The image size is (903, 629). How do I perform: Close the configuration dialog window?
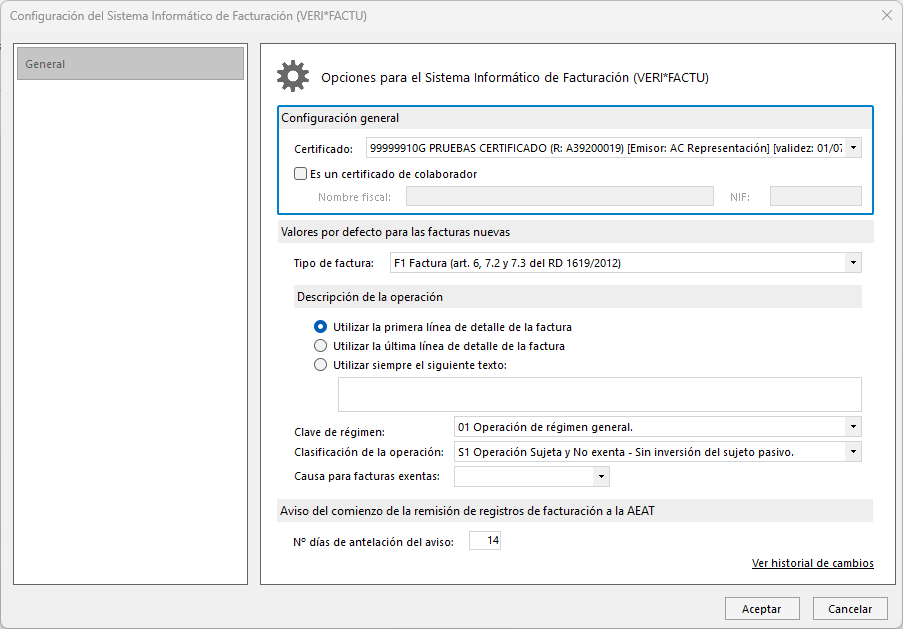pos(887,16)
